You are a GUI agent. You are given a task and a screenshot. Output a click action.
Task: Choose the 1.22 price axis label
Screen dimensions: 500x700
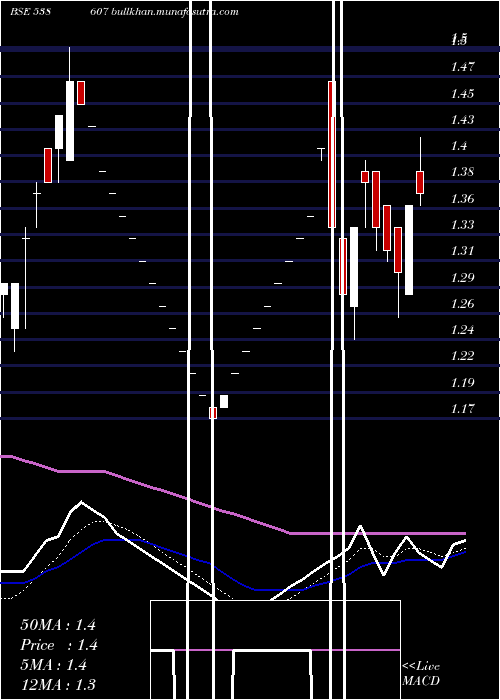[x=463, y=356]
